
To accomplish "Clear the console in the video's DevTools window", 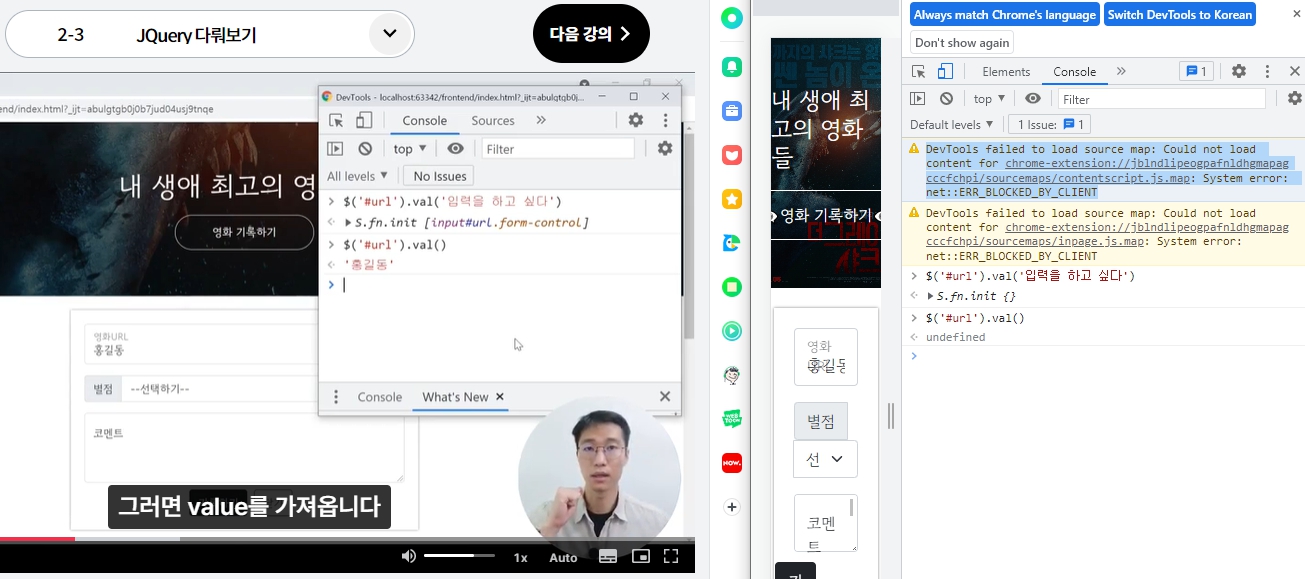I will coord(365,148).
